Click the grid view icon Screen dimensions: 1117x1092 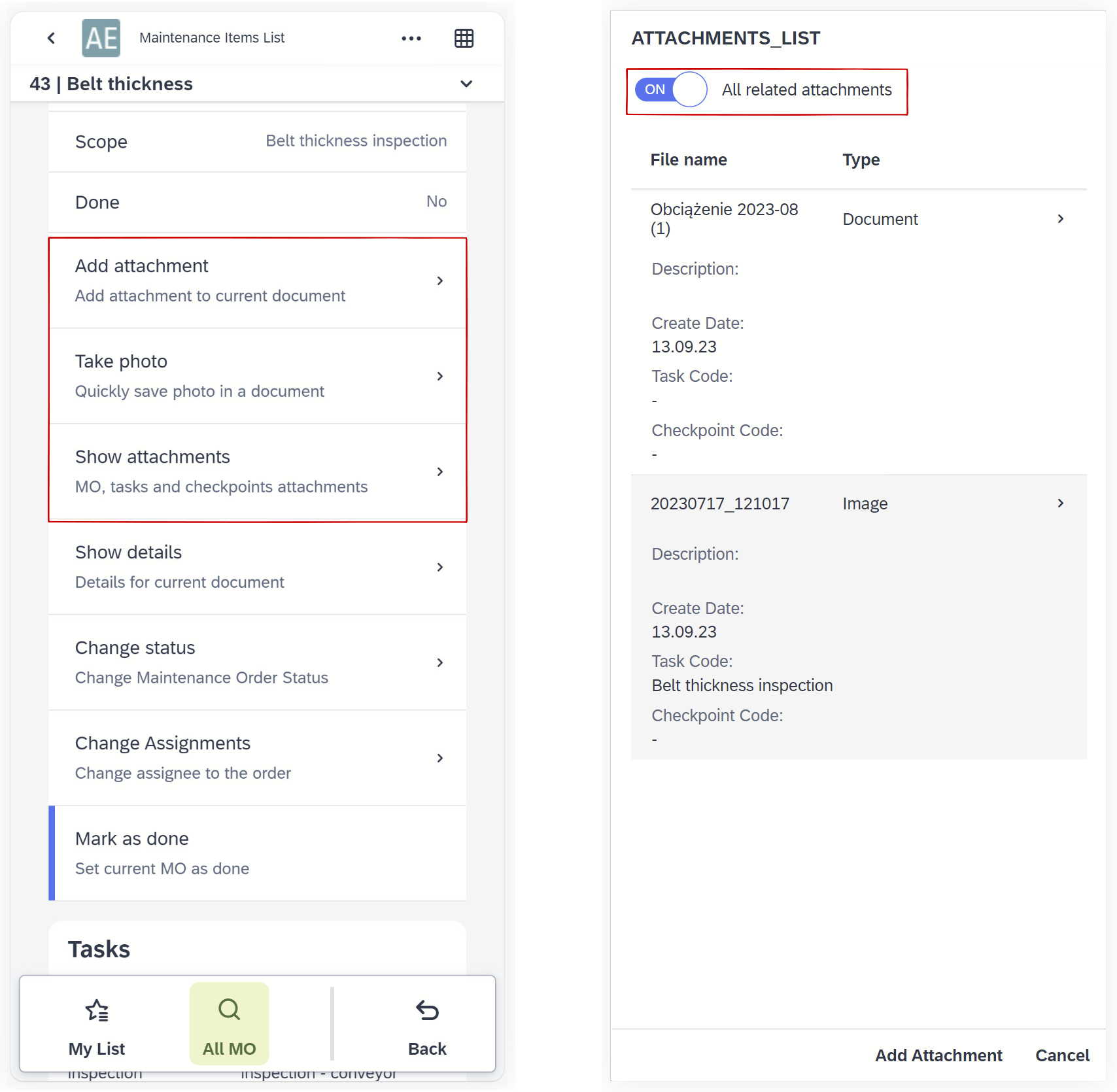464,38
